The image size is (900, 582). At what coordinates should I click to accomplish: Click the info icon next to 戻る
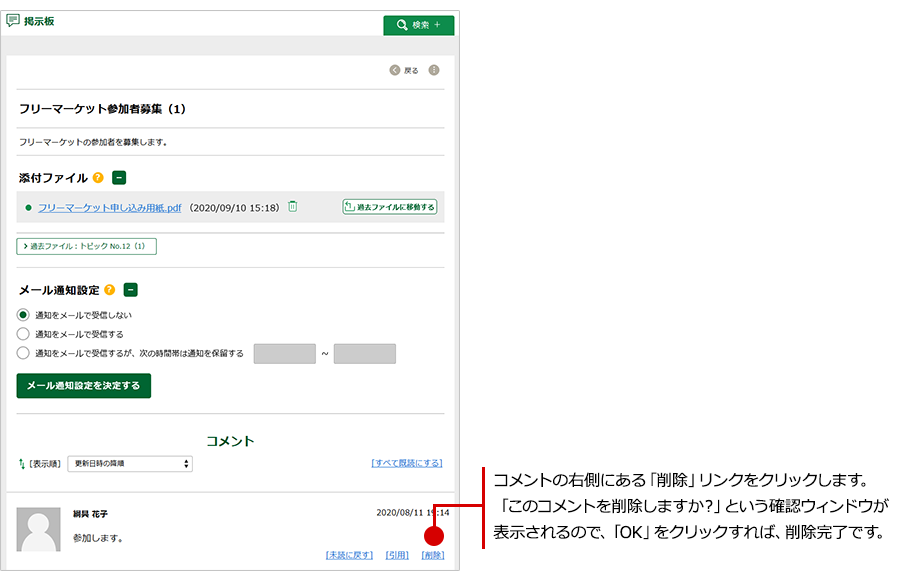tap(434, 70)
